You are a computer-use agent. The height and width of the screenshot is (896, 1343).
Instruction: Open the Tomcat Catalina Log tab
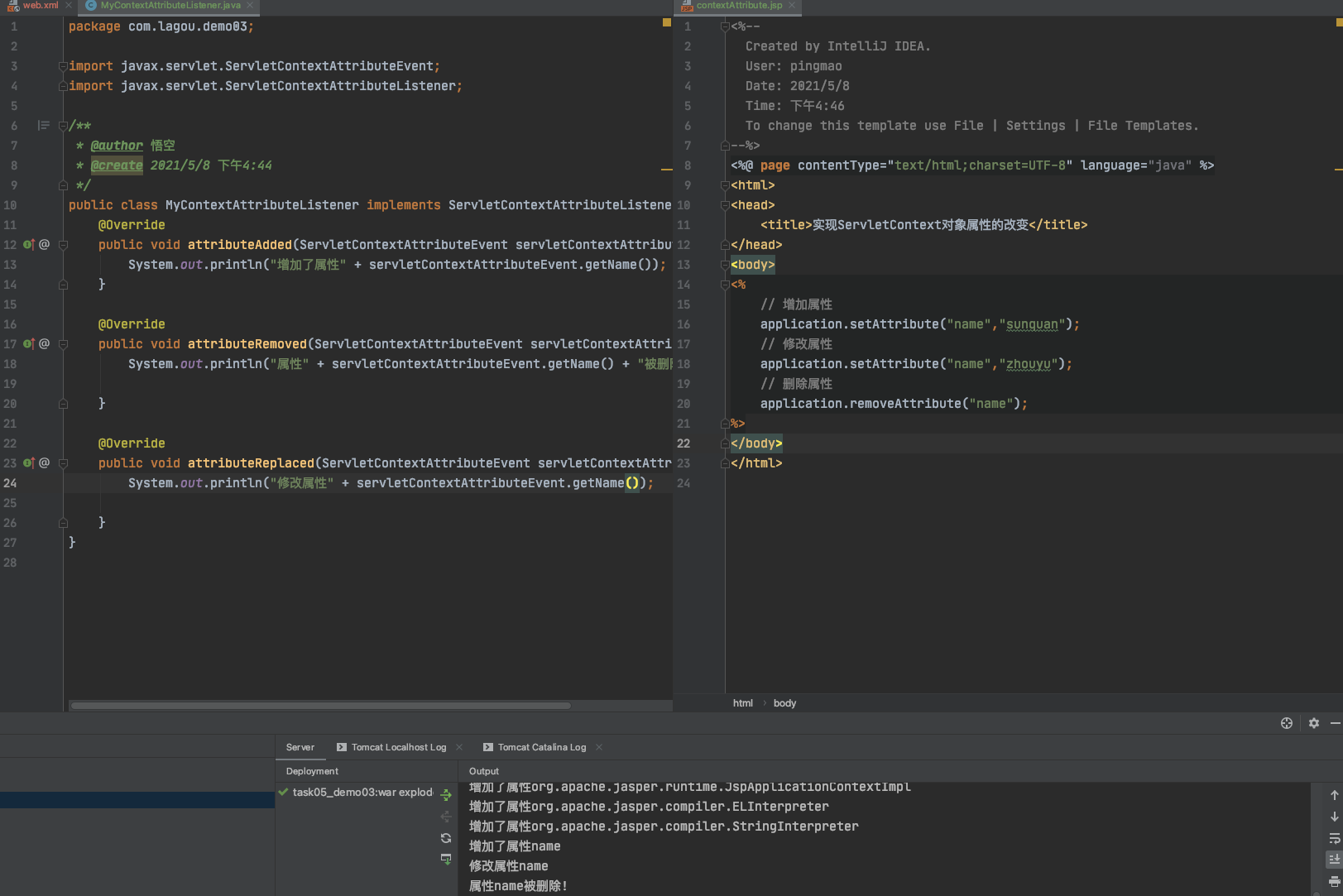click(541, 747)
